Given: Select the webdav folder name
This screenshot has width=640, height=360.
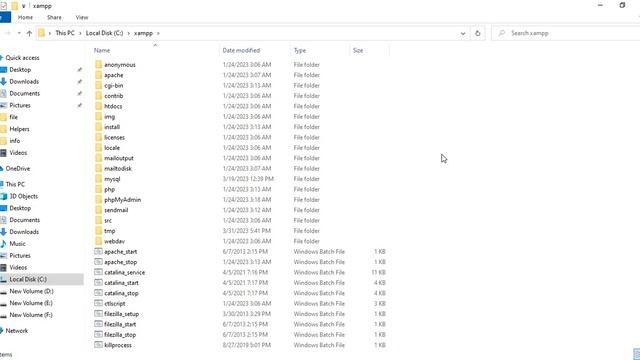Looking at the screenshot, I should pyautogui.click(x=114, y=241).
